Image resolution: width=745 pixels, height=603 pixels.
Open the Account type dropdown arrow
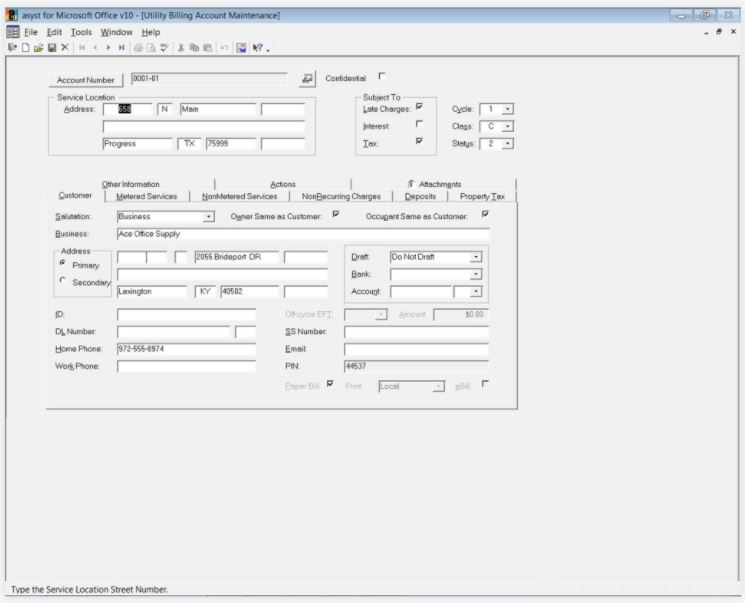pos(476,292)
